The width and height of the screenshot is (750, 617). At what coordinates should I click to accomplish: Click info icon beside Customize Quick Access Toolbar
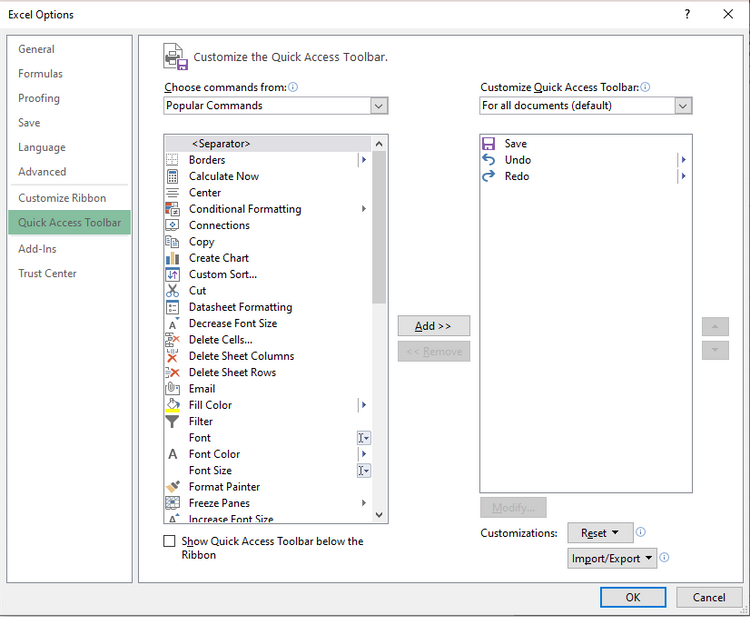point(645,87)
